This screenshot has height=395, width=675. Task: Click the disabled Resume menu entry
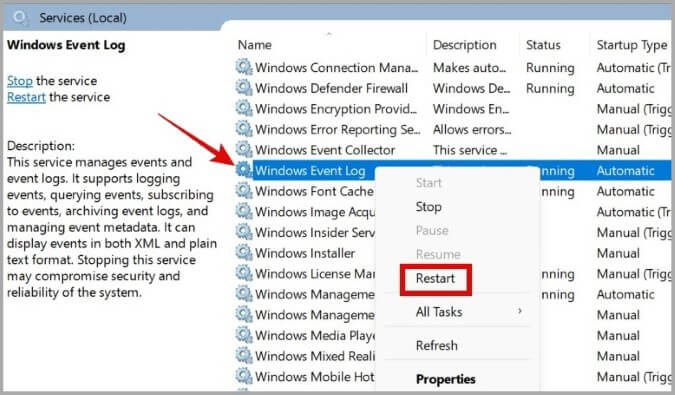click(438, 254)
